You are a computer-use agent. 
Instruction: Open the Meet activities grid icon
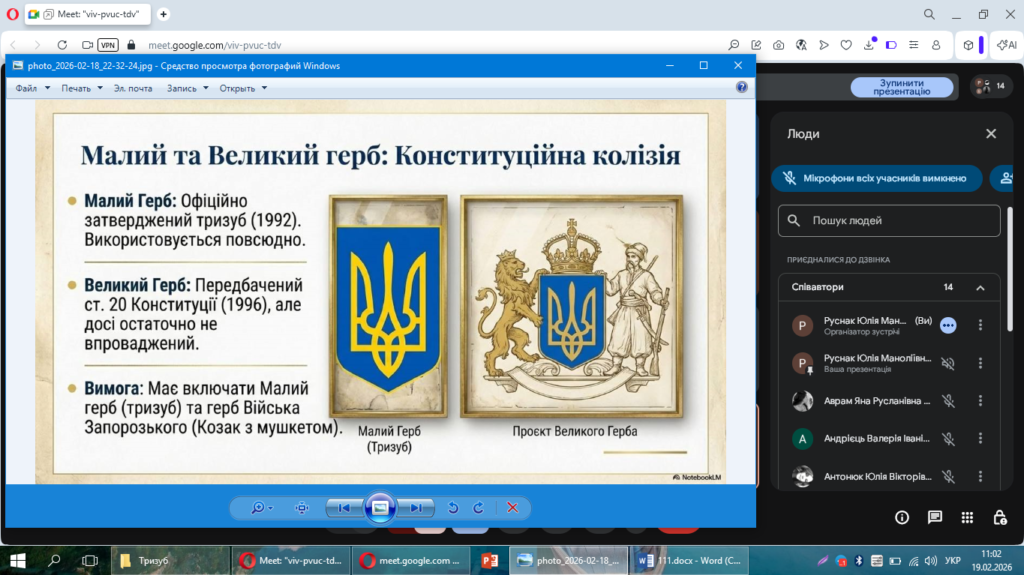pos(967,517)
